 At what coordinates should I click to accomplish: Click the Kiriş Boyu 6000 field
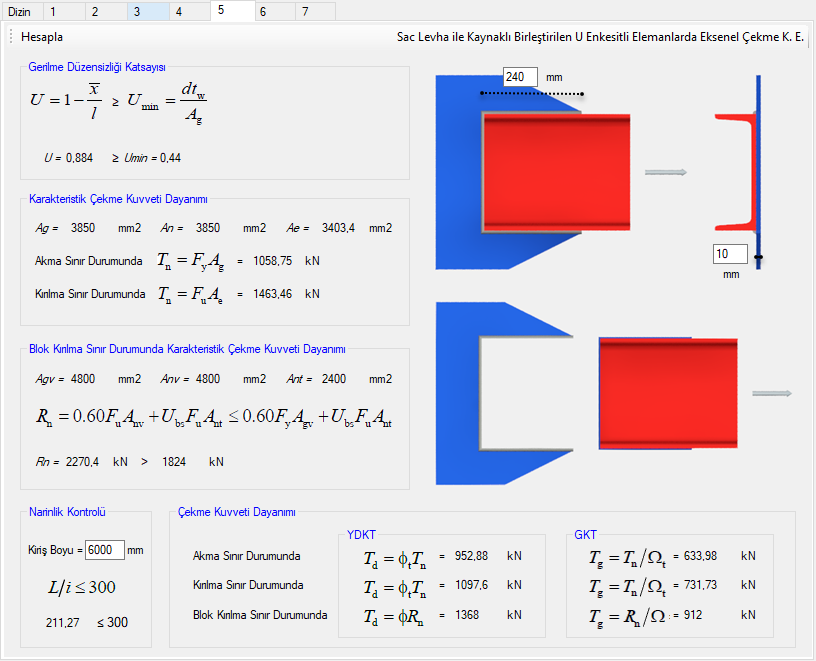105,550
